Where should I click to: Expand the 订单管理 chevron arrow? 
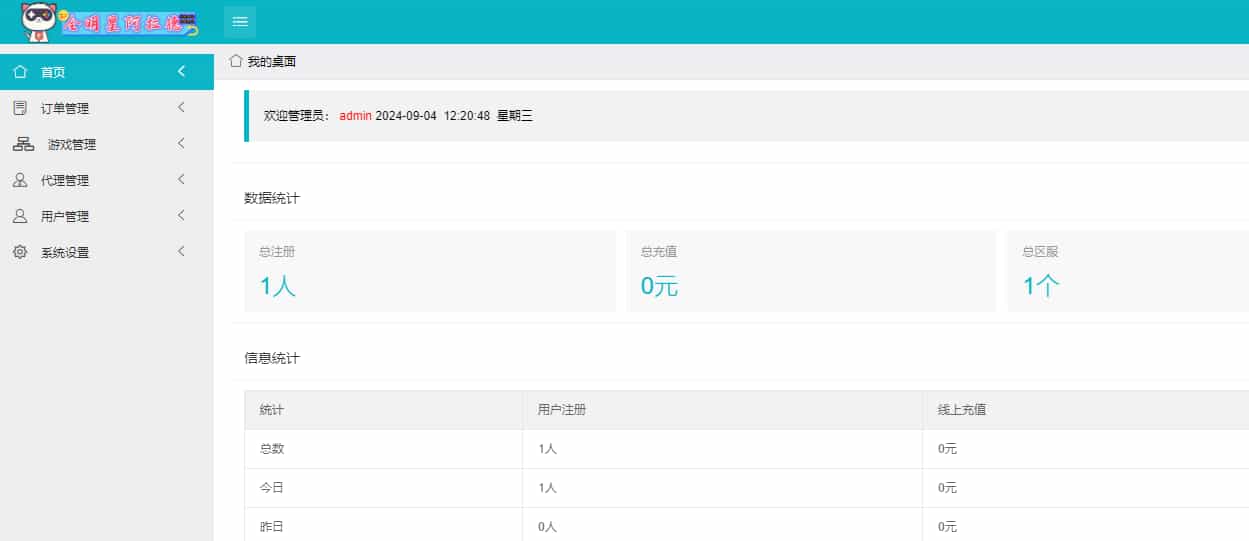[x=181, y=108]
